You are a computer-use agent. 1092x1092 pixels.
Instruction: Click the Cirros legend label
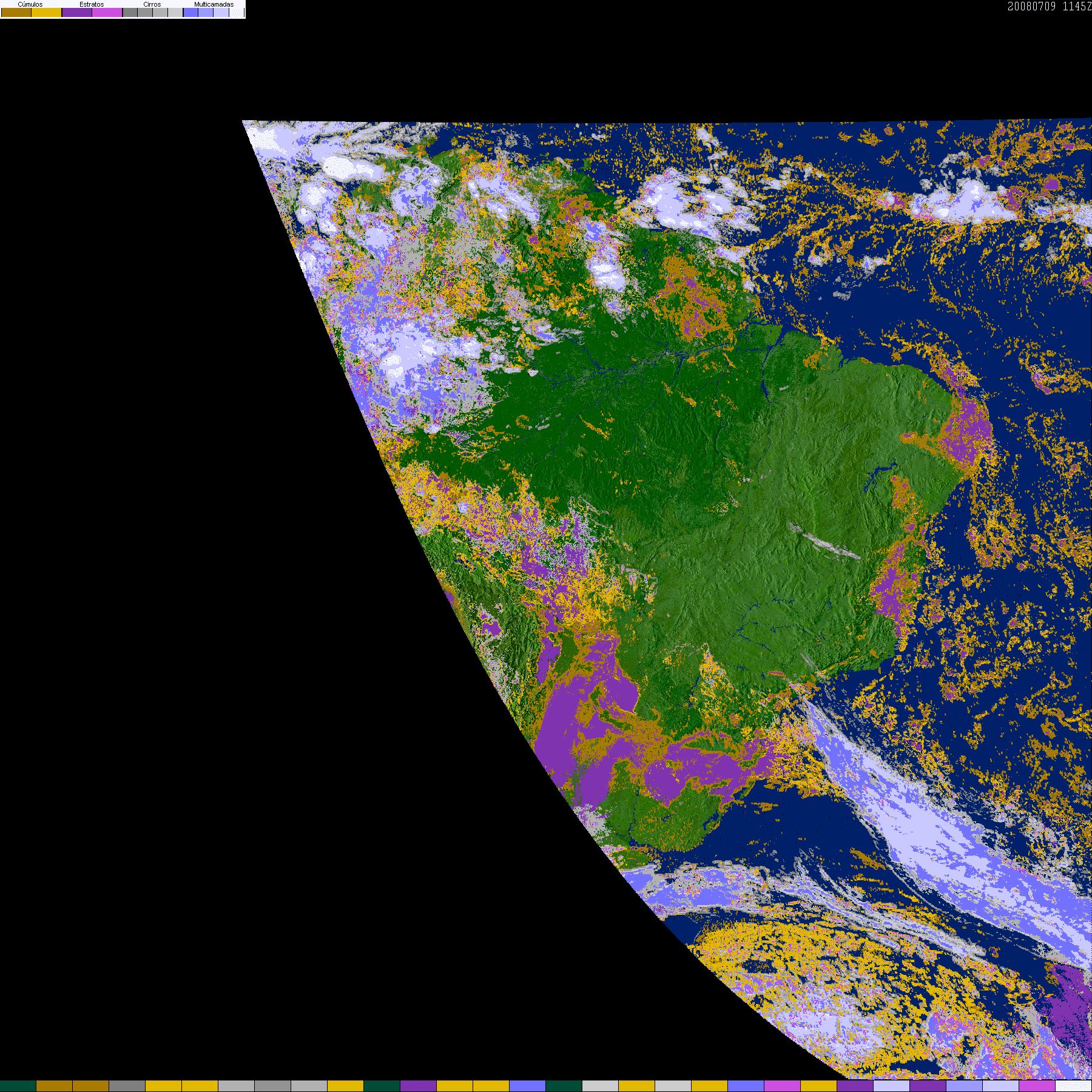[x=152, y=4]
